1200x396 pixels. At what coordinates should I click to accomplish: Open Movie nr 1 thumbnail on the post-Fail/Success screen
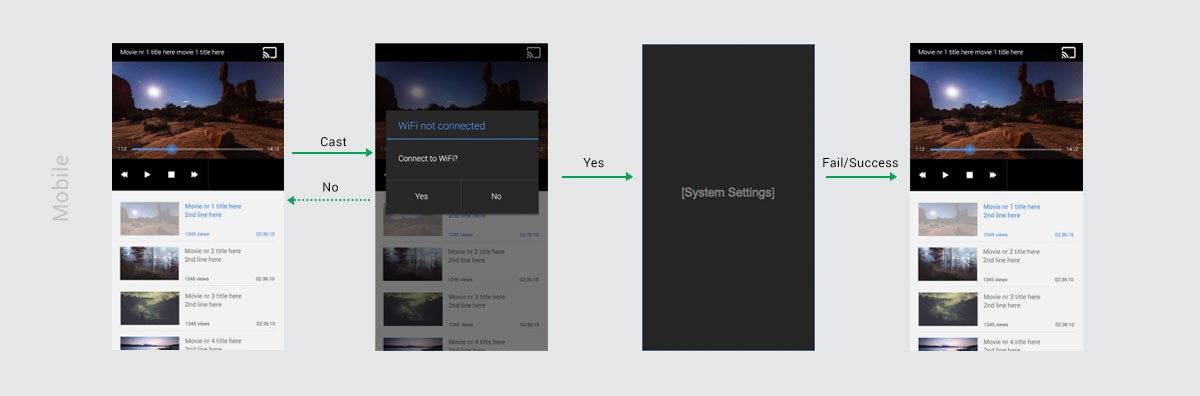pyautogui.click(x=948, y=219)
